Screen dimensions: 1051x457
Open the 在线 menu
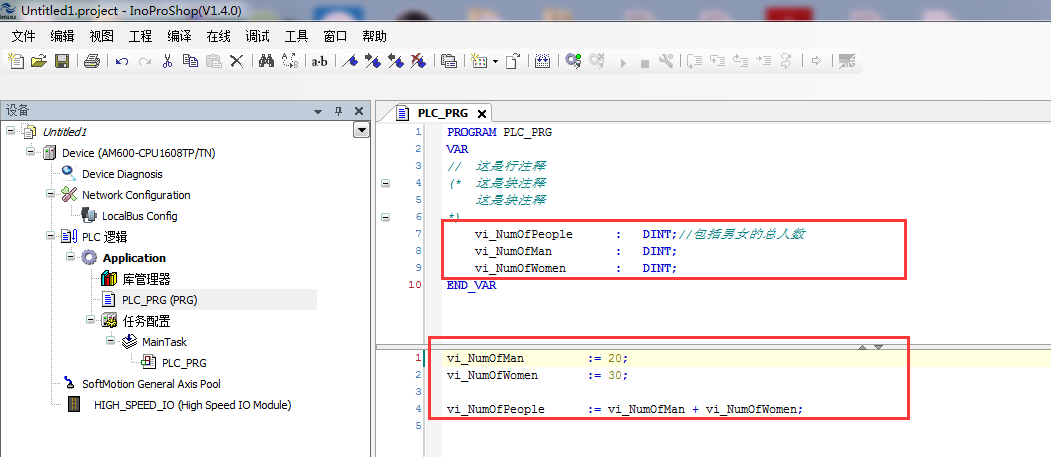pyautogui.click(x=219, y=36)
